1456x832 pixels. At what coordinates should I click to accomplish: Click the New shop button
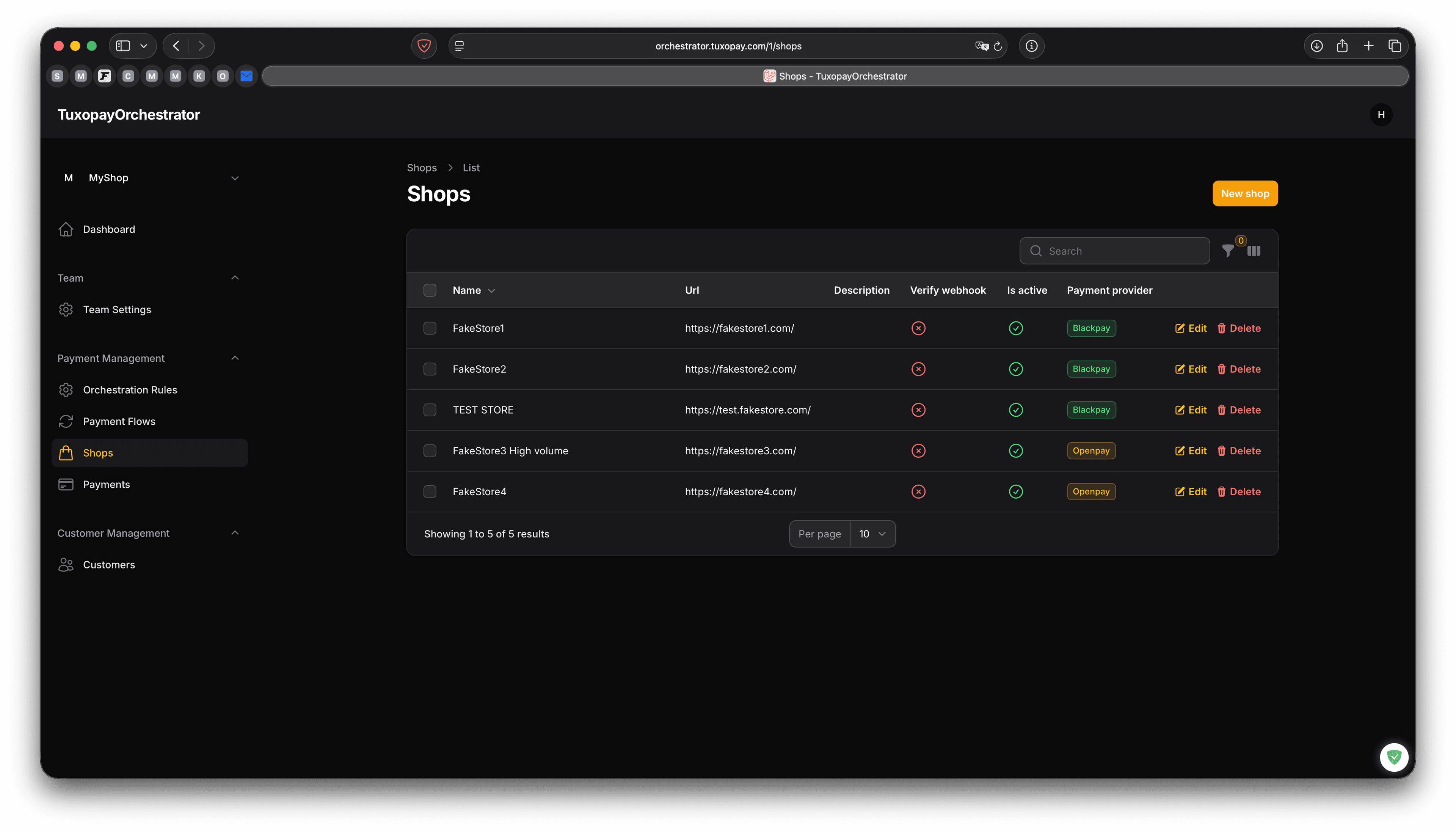click(x=1245, y=194)
